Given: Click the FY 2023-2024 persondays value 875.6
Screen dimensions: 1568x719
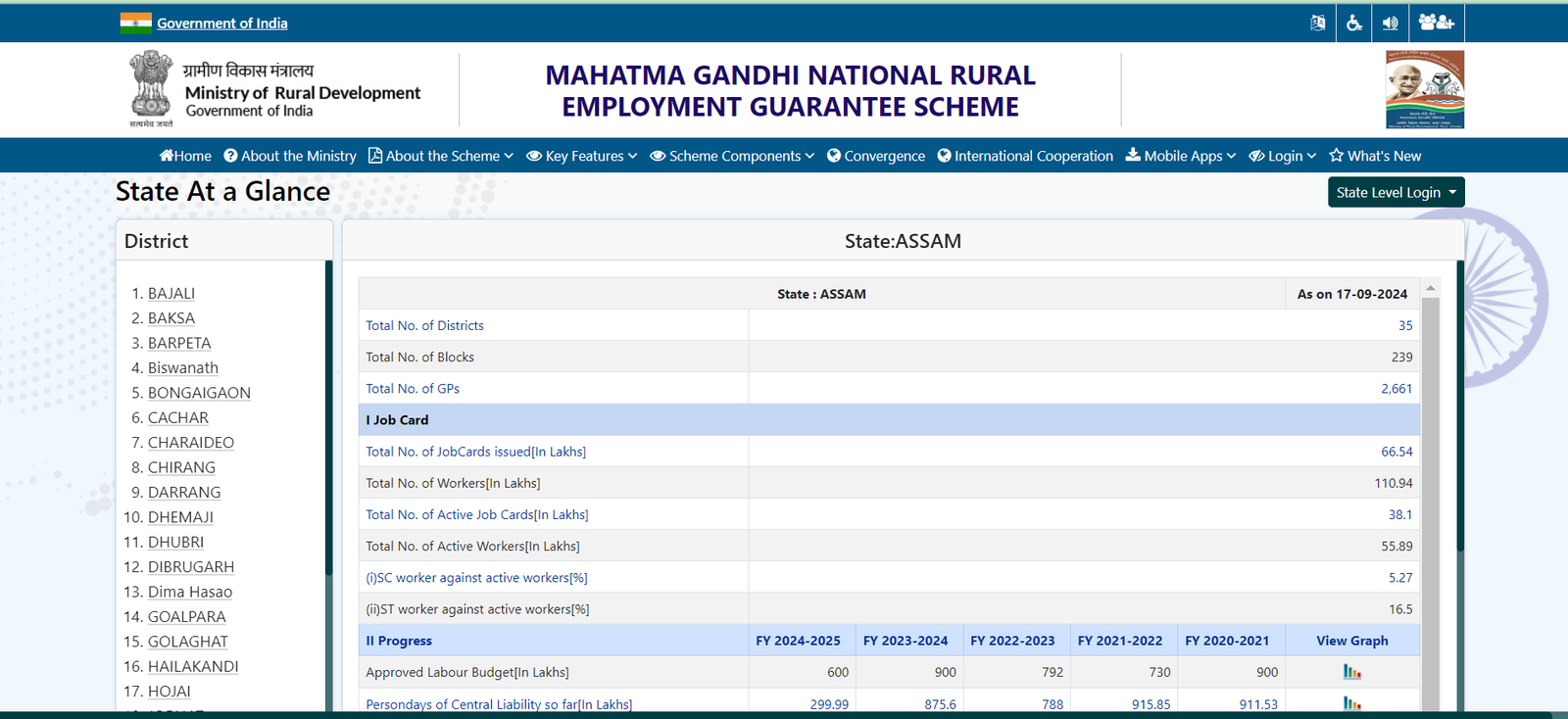Looking at the screenshot, I should 940,704.
